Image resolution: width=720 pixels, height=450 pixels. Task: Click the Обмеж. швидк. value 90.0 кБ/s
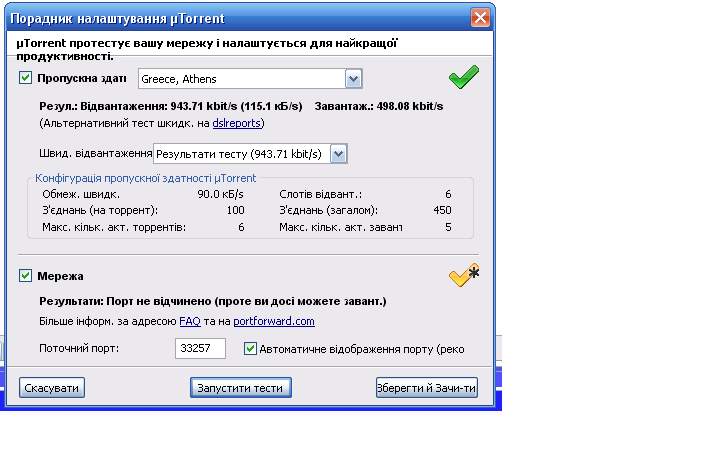(220, 194)
